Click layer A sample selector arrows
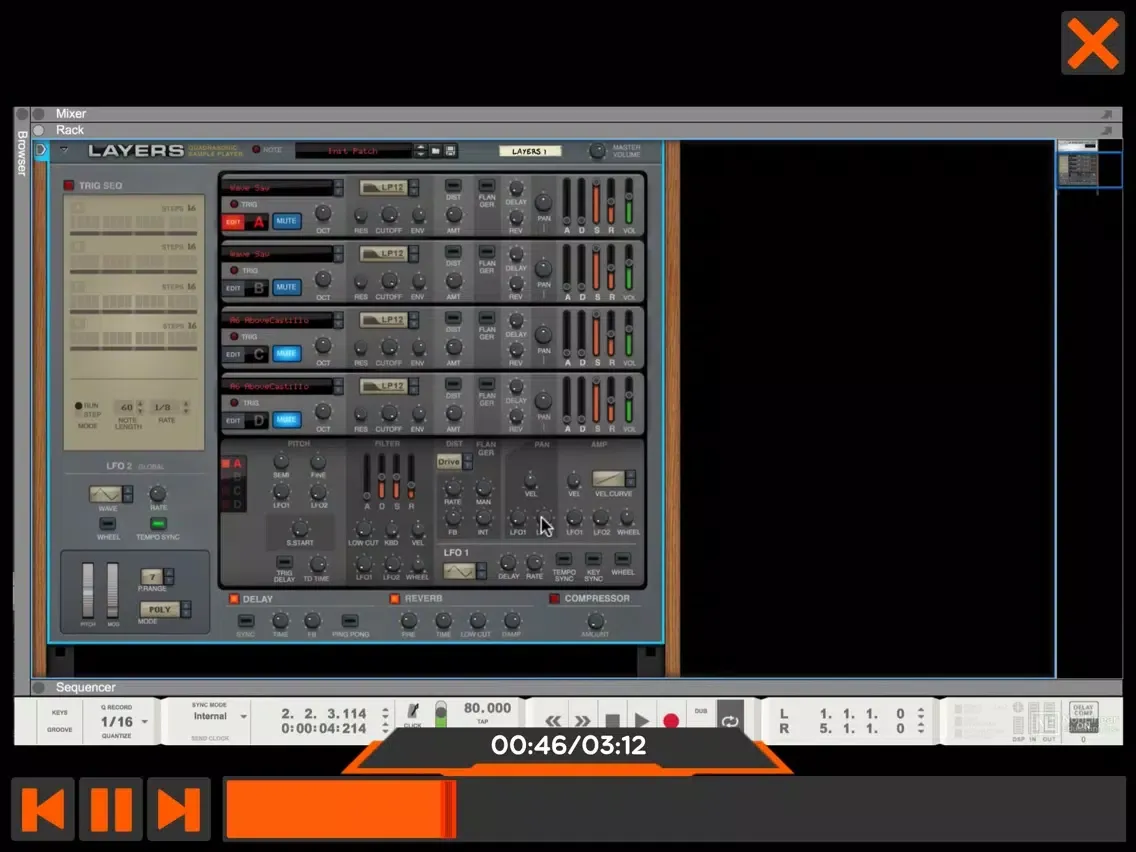This screenshot has height=852, width=1136. 338,188
